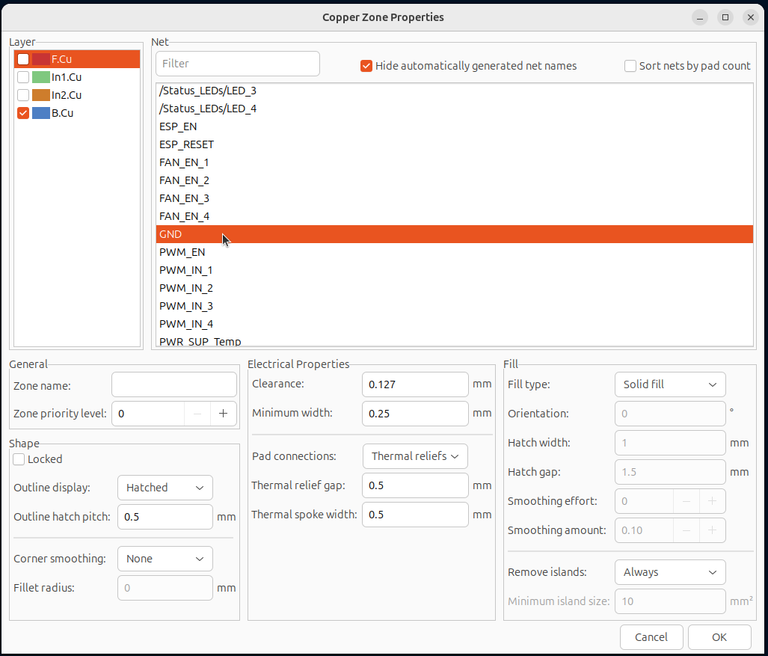Click the Minimum width field
Viewport: 768px width, 656px height.
[415, 413]
